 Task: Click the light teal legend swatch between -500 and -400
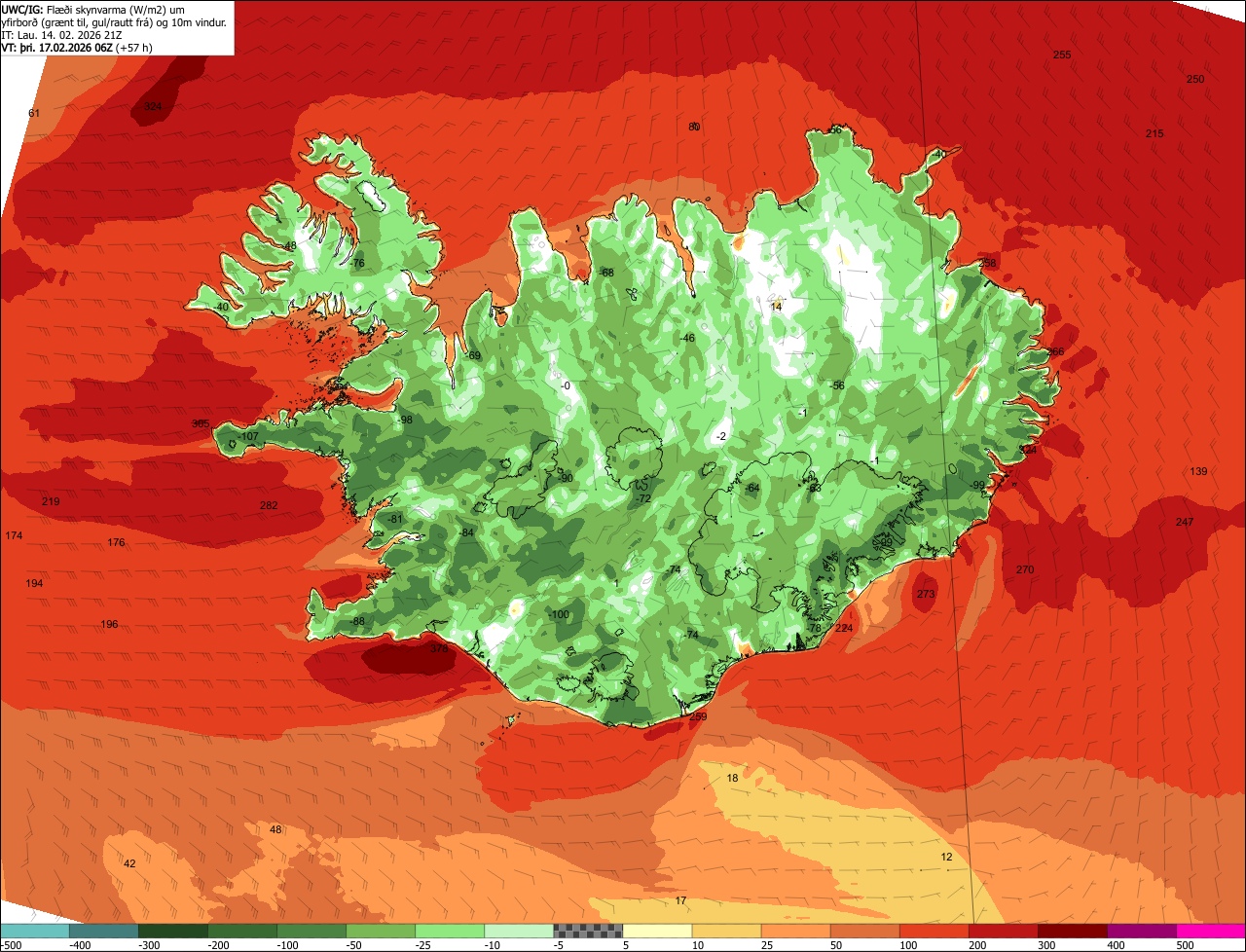click(x=35, y=932)
